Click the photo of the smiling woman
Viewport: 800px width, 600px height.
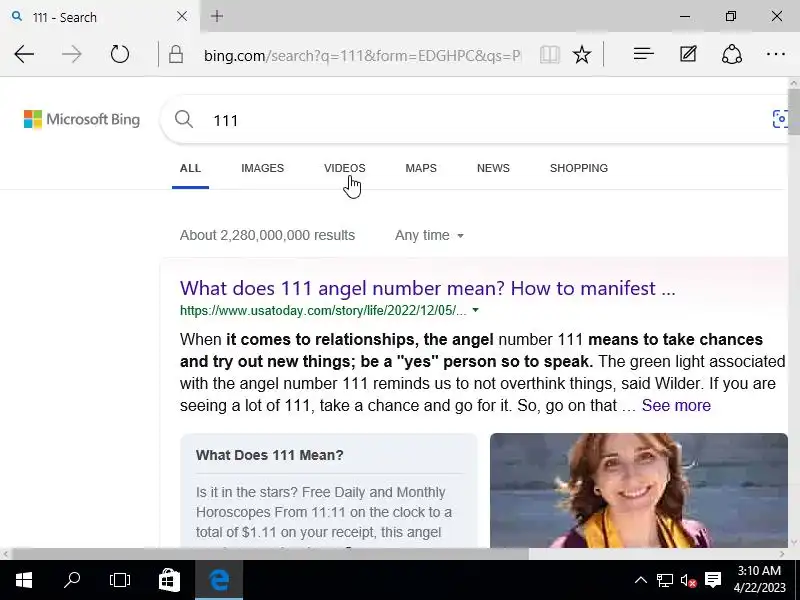coord(638,491)
